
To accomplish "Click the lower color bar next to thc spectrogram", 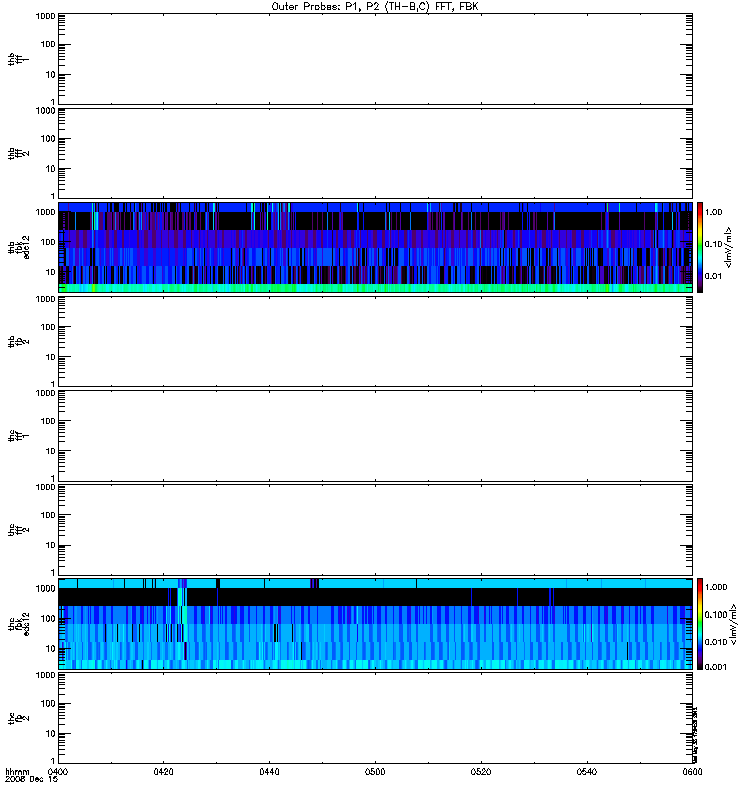I will pos(700,624).
